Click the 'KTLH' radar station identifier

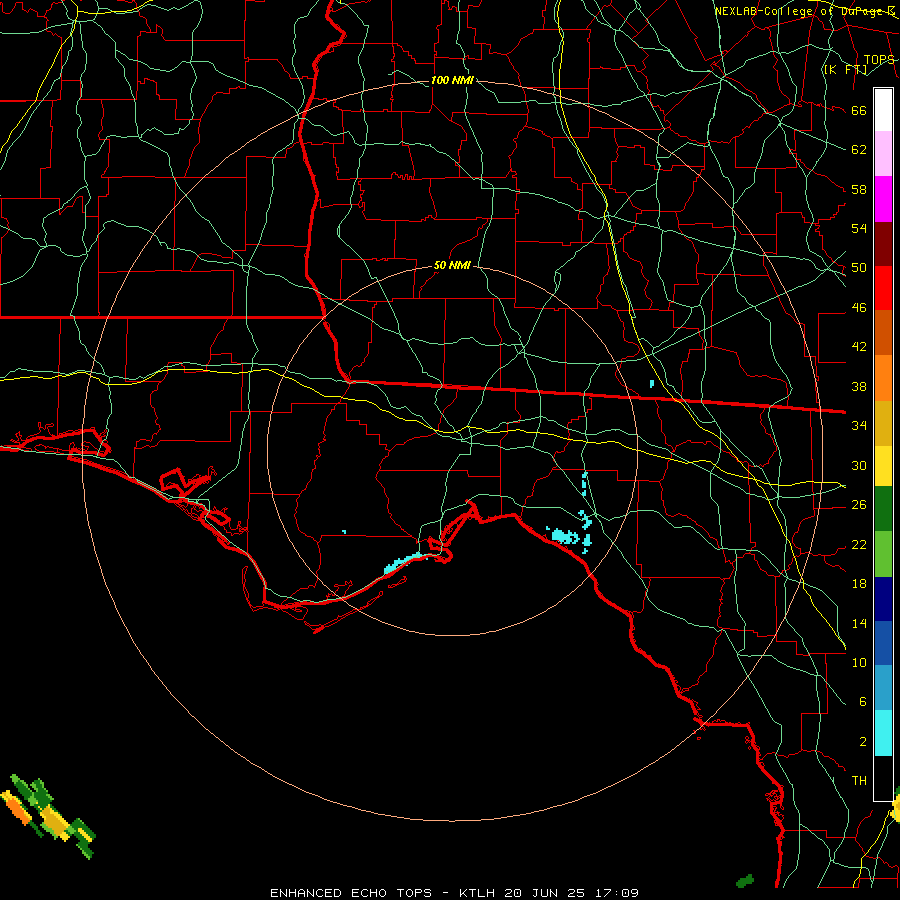(476, 893)
